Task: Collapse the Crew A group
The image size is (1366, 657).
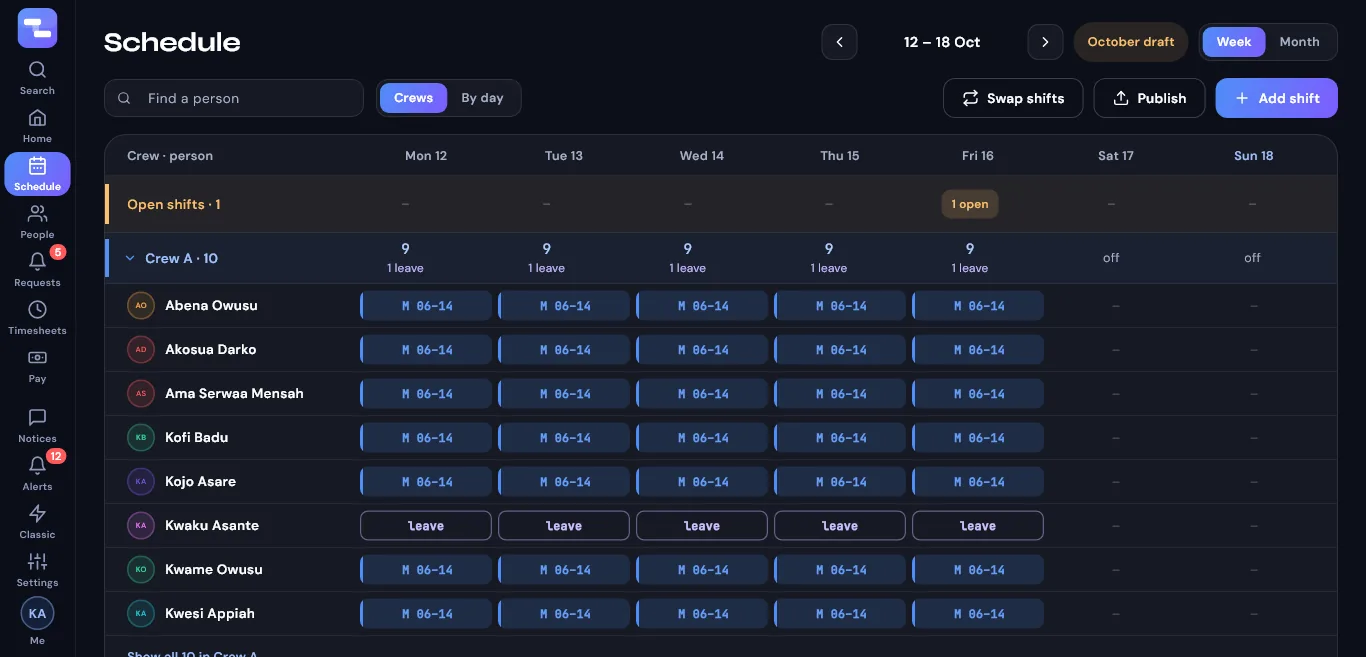Action: pos(130,258)
